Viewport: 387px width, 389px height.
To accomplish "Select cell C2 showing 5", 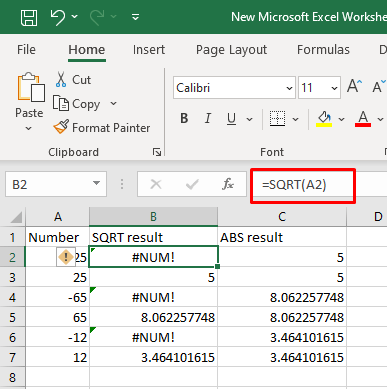I will [x=282, y=257].
